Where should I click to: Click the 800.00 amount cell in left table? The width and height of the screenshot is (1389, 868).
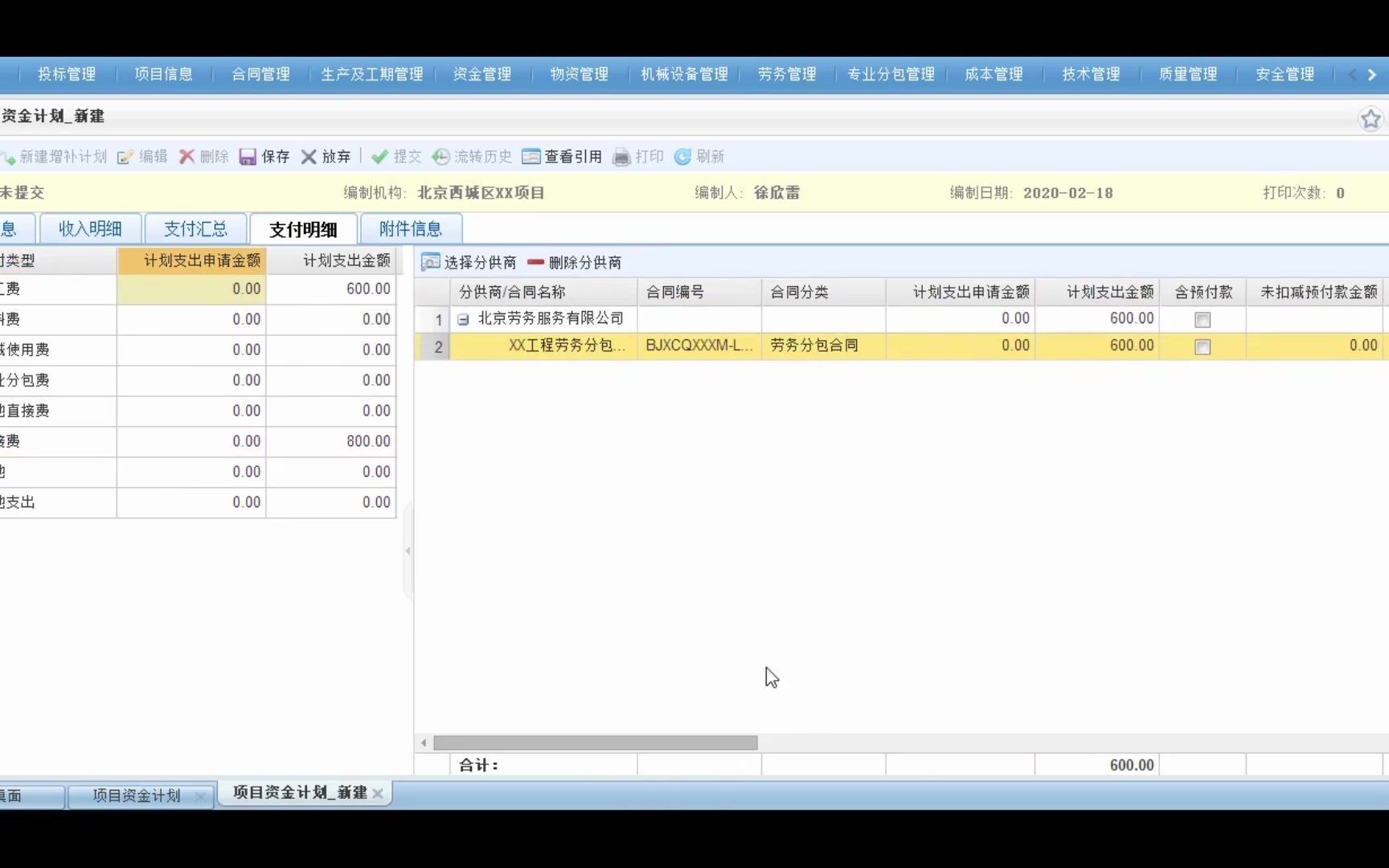[331, 441]
